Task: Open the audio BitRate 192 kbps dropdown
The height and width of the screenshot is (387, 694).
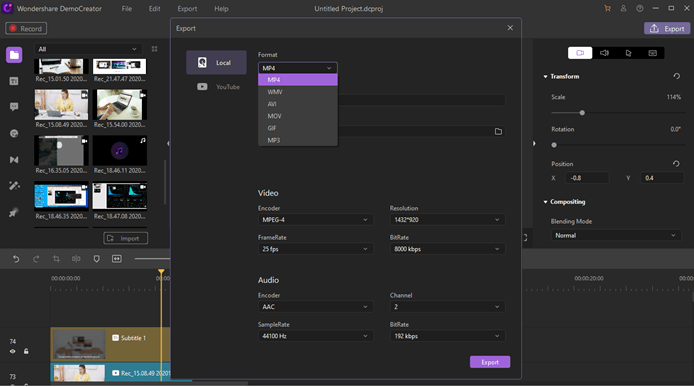Action: click(x=447, y=336)
